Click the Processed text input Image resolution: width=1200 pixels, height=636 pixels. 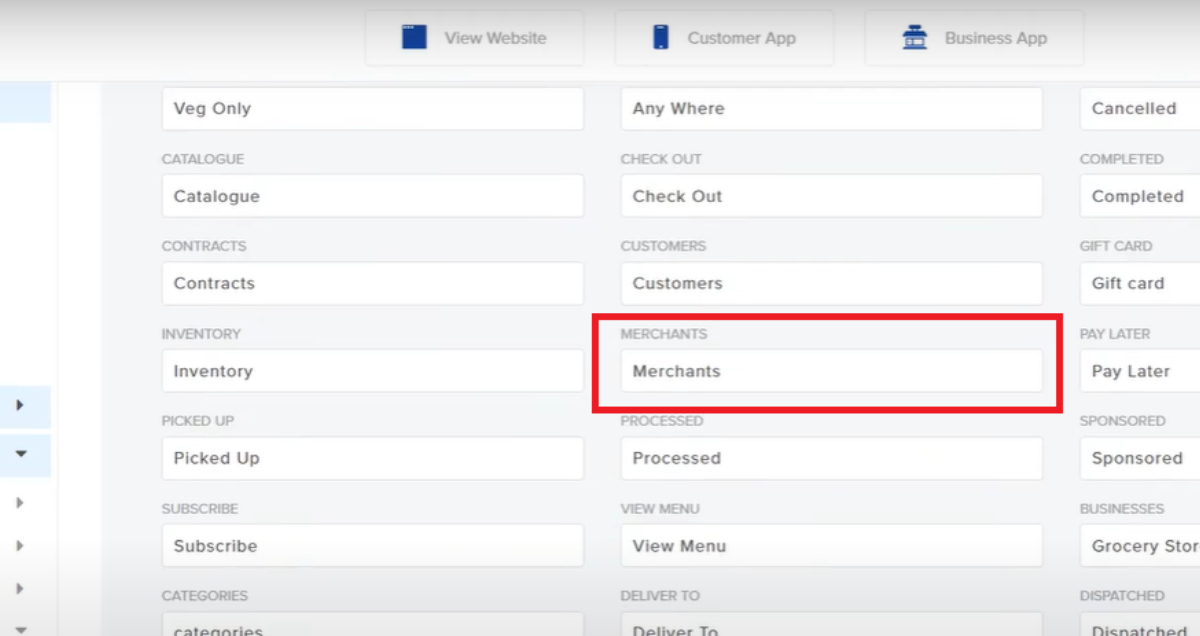coord(831,458)
